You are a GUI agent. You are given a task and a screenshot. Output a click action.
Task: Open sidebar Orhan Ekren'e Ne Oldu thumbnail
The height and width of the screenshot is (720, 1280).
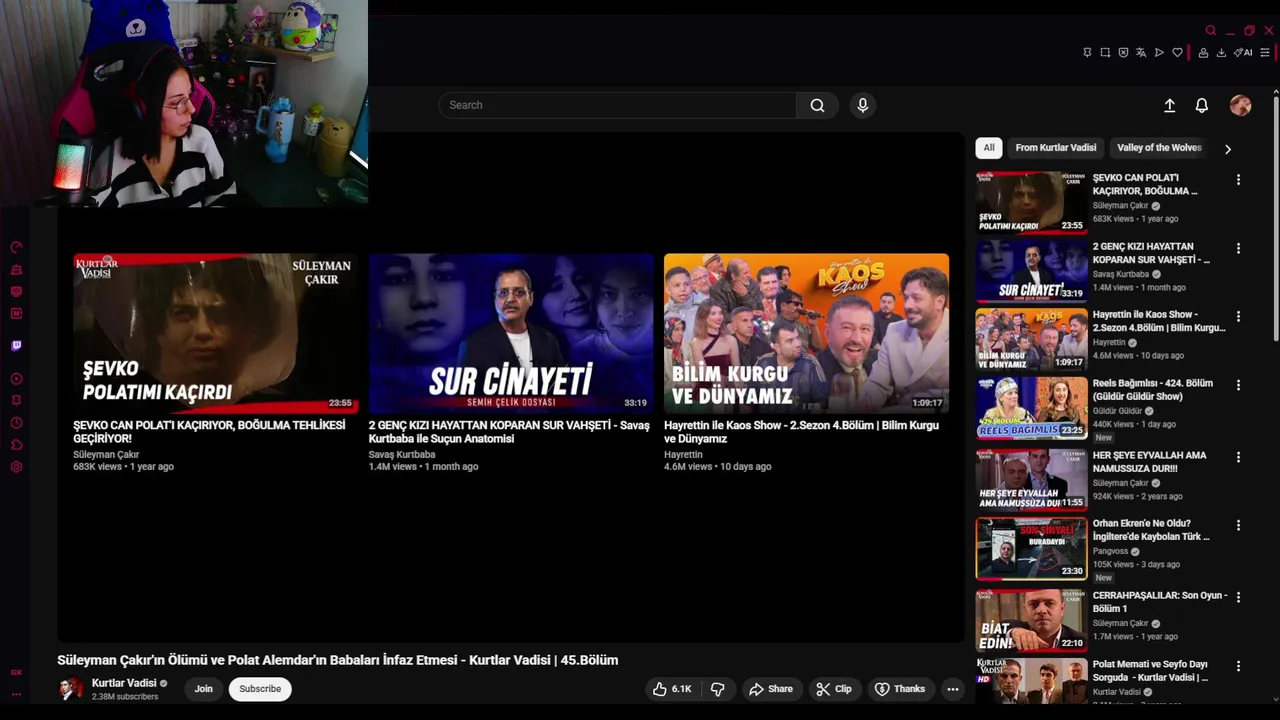tap(1031, 549)
